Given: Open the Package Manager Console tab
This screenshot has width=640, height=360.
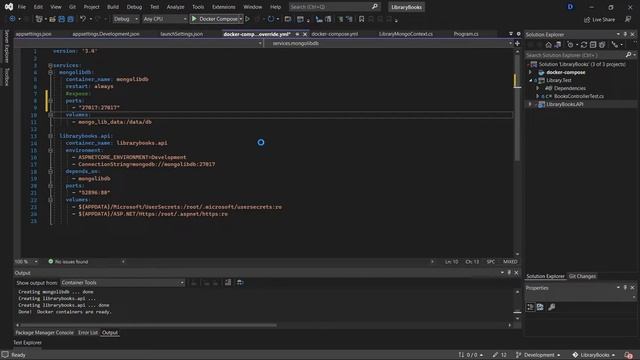Looking at the screenshot, I should 44,333.
